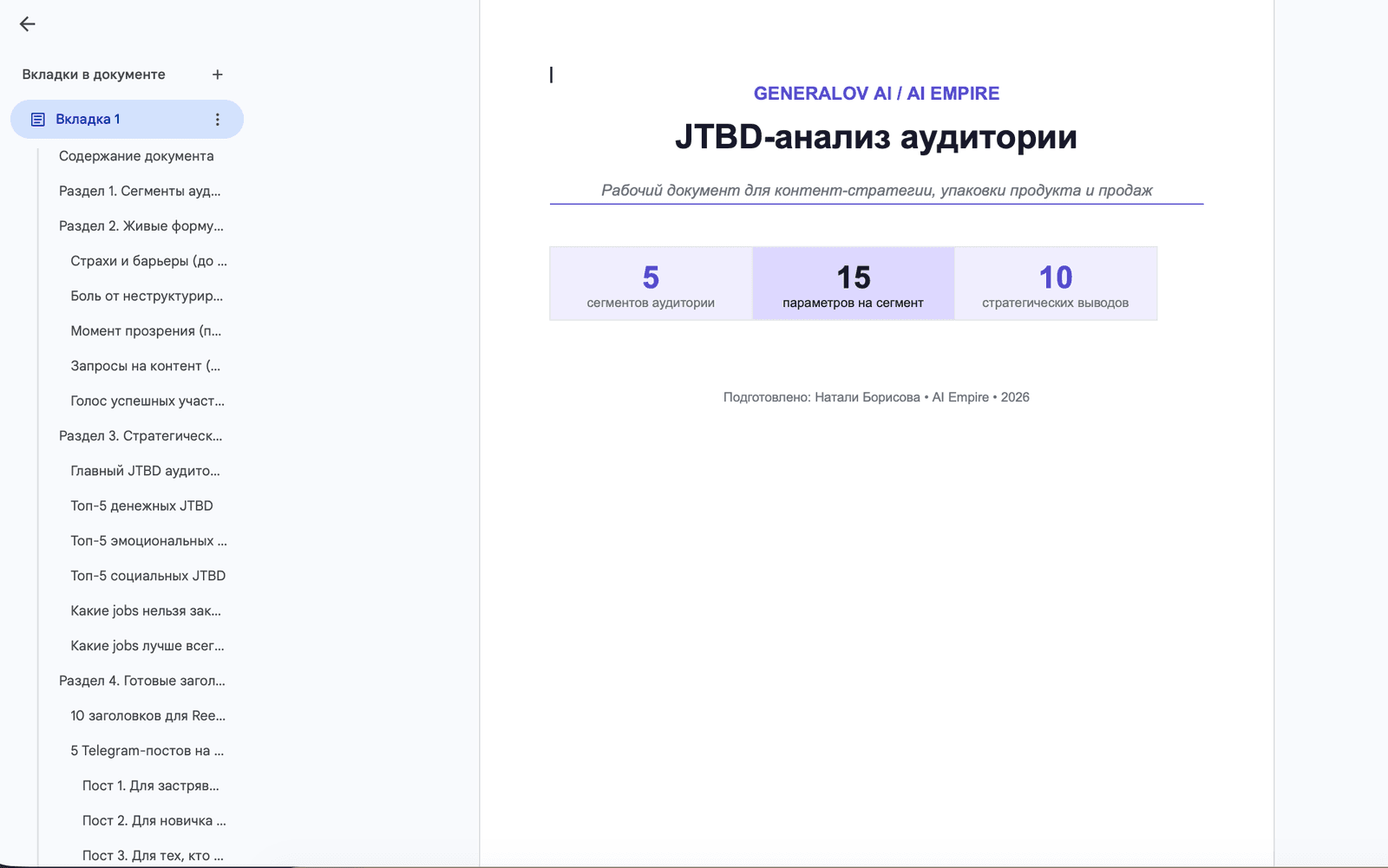Open Топ-5 социальных JTBD
The width and height of the screenshot is (1388, 868).
(x=147, y=576)
